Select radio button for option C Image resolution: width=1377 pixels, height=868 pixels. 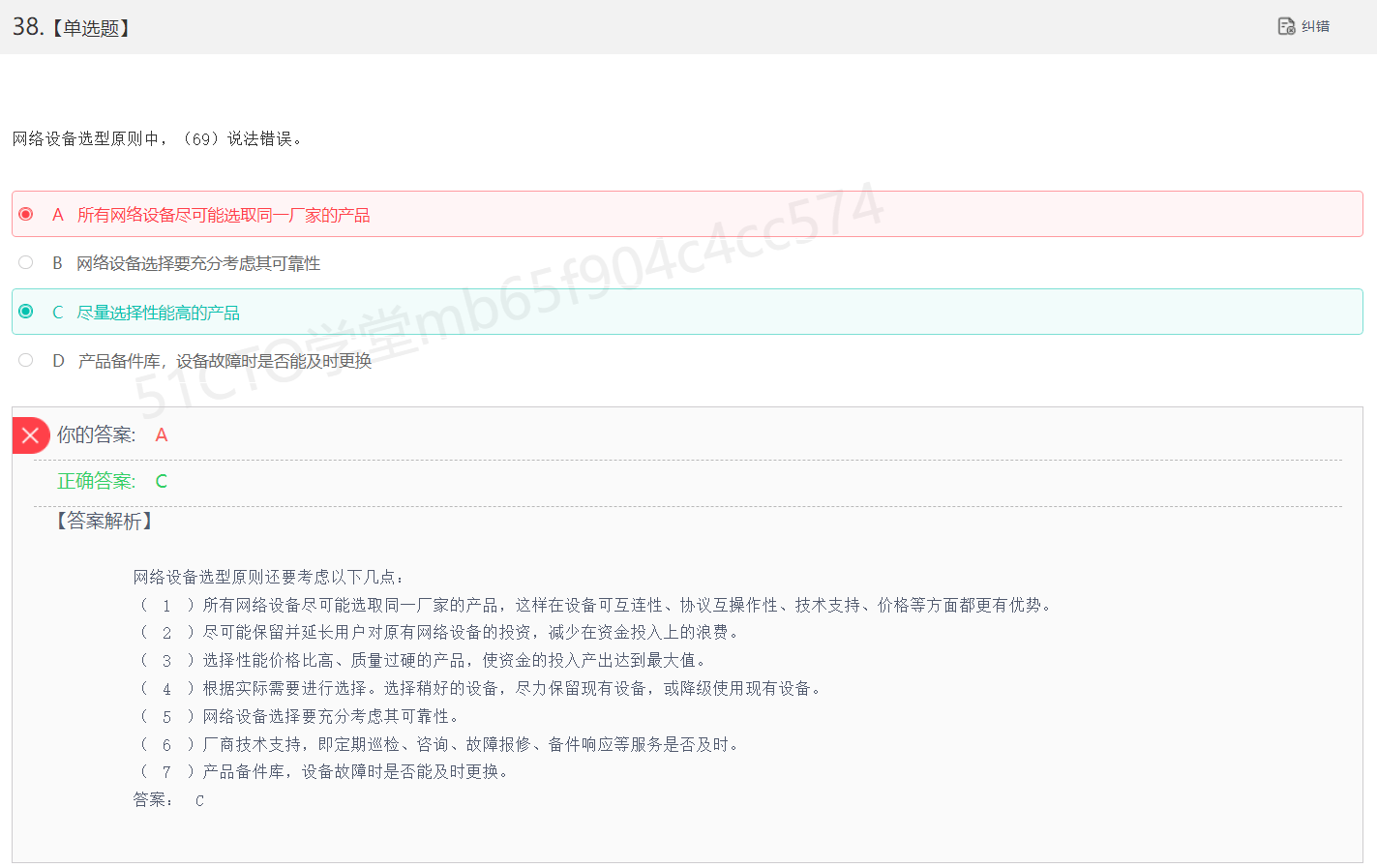pos(26,311)
